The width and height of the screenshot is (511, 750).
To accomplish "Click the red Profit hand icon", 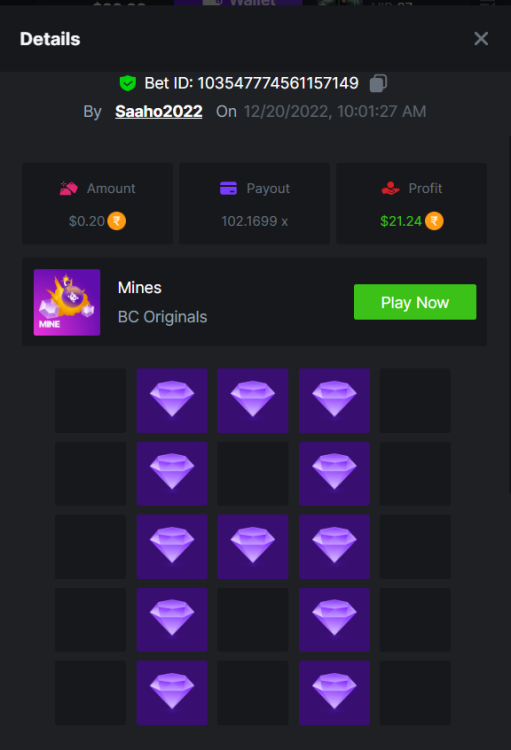I will (390, 188).
